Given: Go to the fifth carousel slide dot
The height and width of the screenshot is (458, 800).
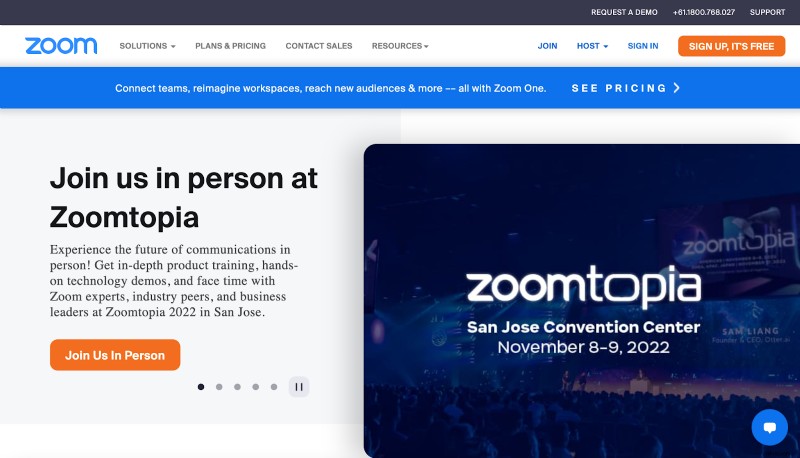Looking at the screenshot, I should 274,386.
